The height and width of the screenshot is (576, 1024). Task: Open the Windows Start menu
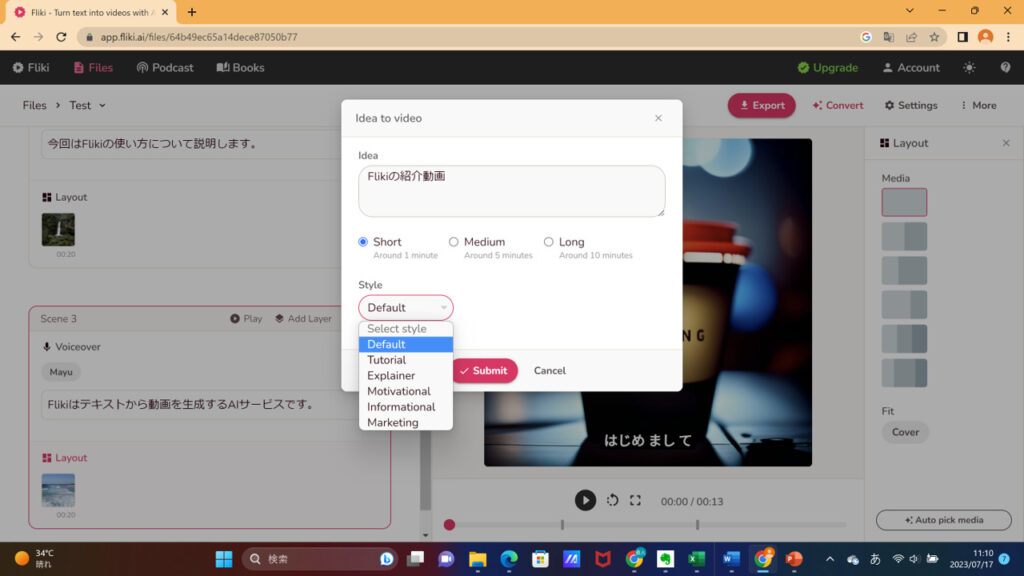coord(224,559)
